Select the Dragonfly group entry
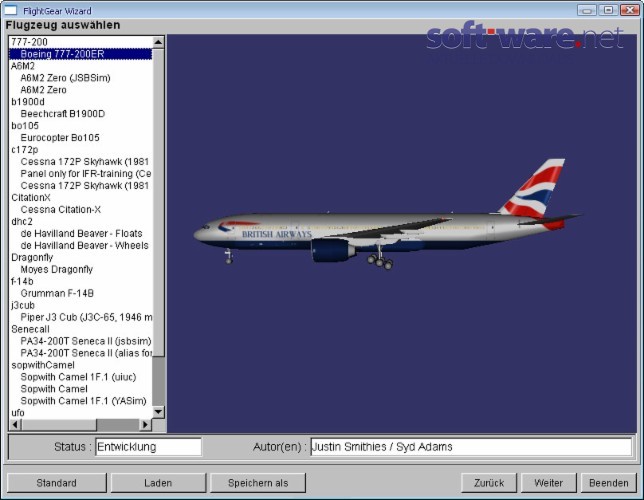 tap(80, 257)
